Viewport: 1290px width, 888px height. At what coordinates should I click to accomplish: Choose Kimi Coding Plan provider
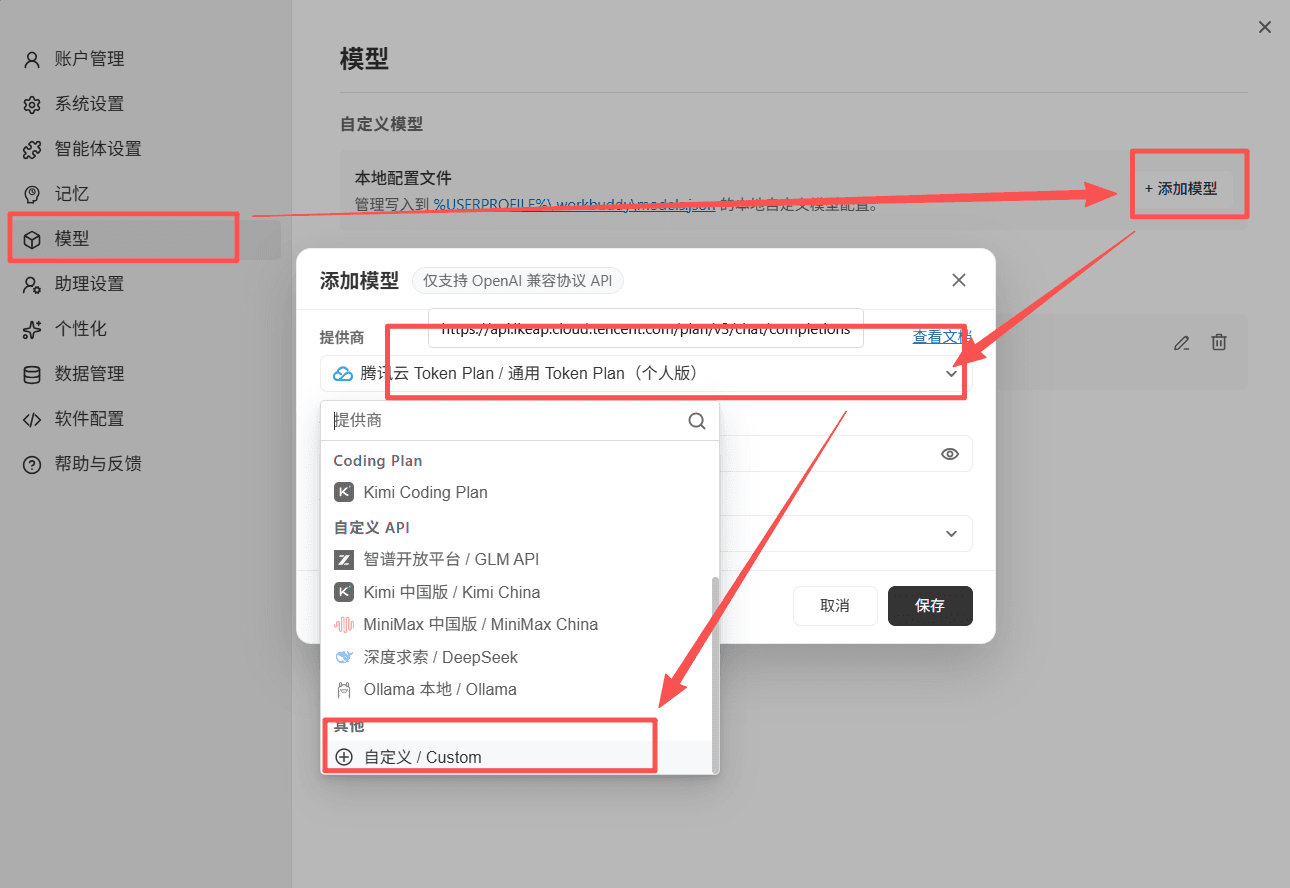[x=516, y=492]
